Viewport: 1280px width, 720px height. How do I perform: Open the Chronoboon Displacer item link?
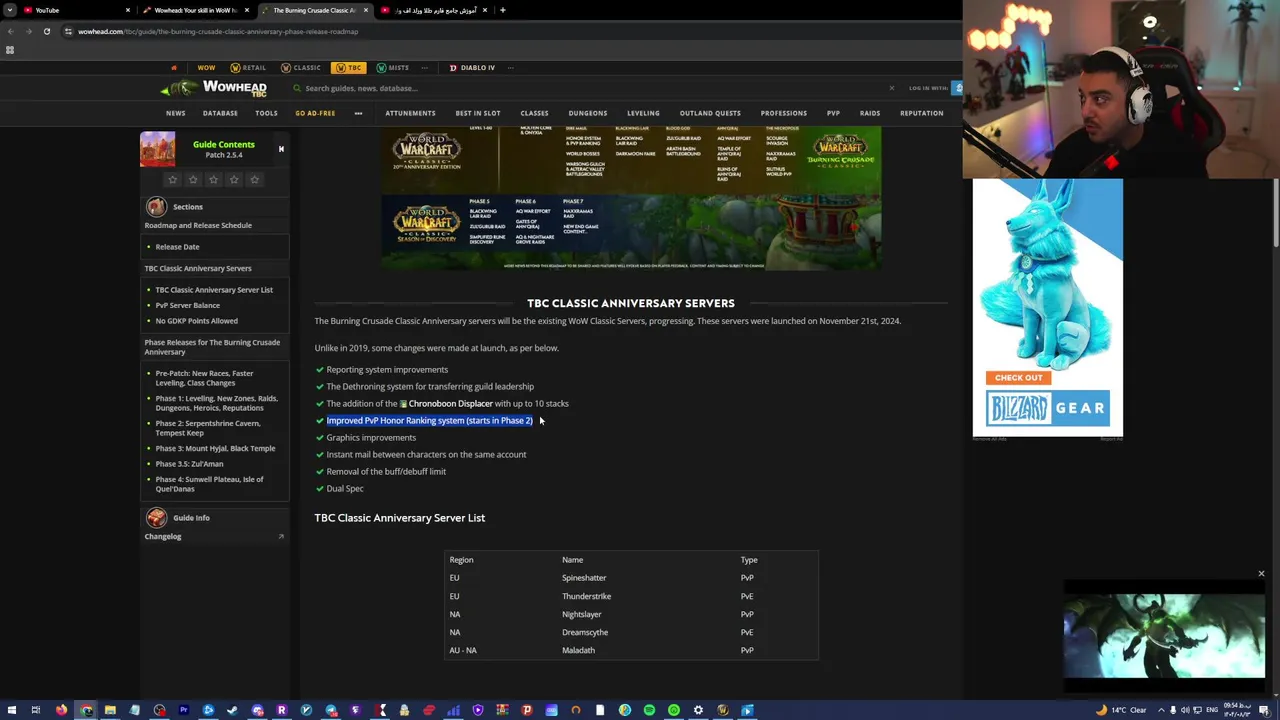[450, 403]
